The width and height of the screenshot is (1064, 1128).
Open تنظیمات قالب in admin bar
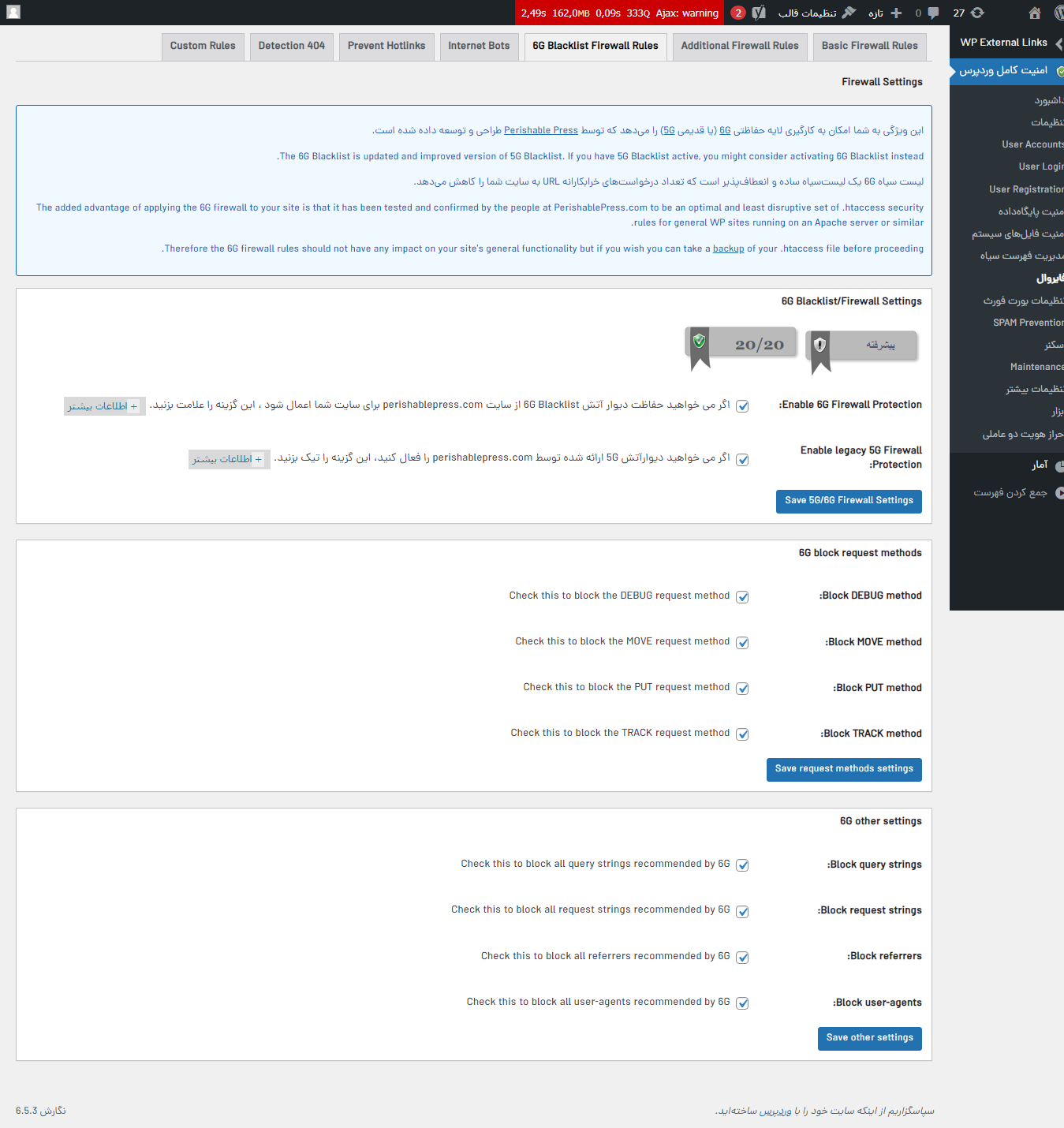(817, 13)
